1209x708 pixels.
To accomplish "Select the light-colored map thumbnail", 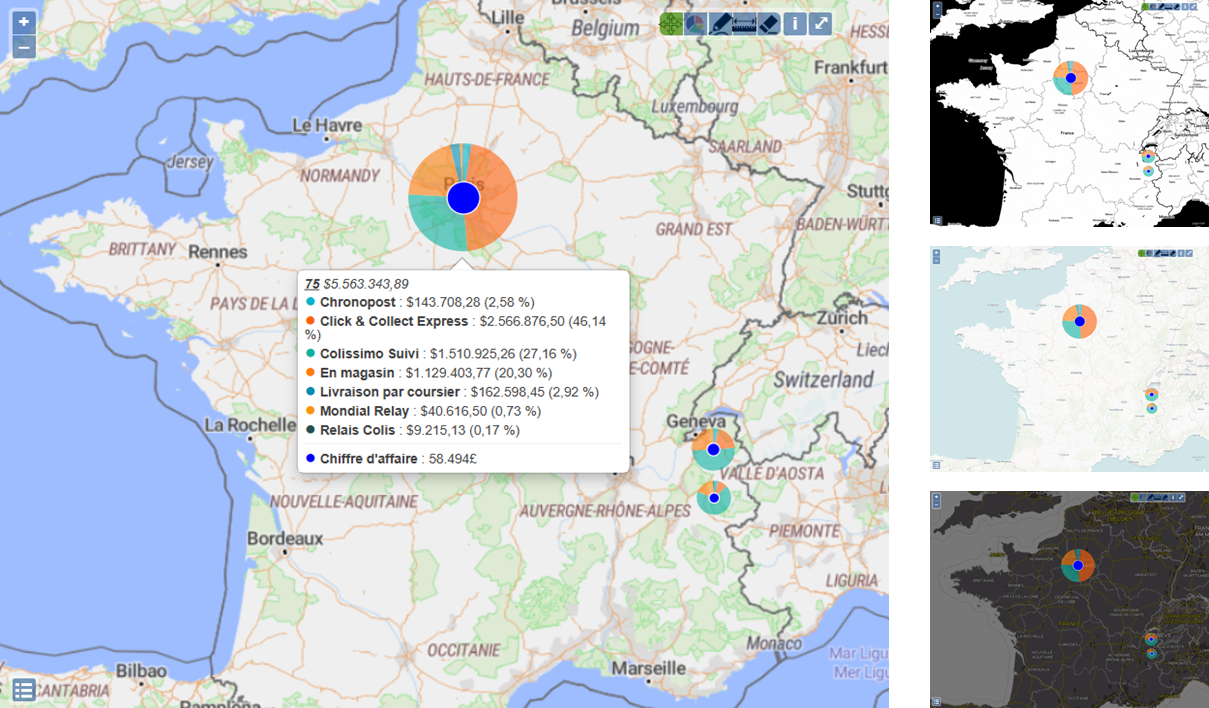I will (x=1069, y=359).
